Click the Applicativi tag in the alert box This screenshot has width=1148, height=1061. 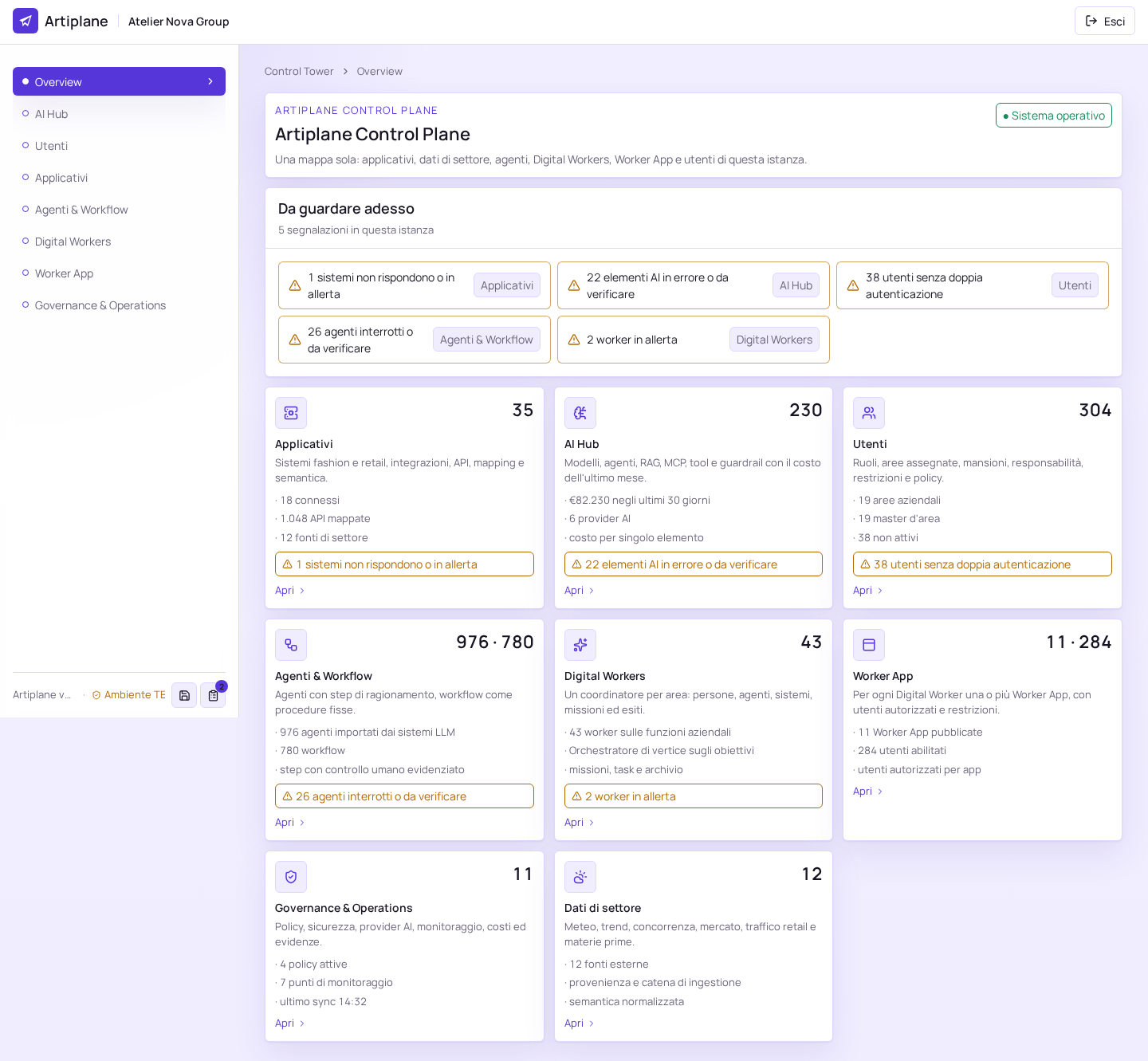507,285
